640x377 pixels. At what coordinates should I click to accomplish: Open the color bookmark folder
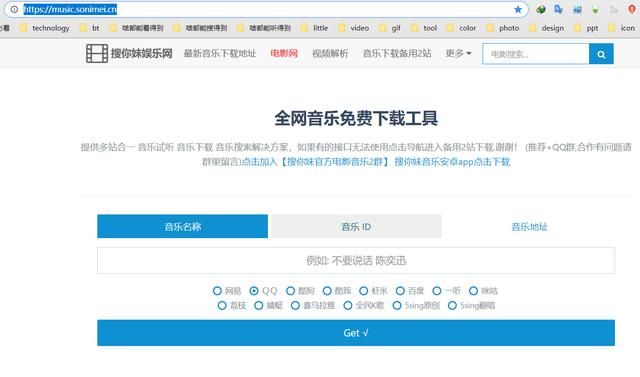tap(461, 28)
